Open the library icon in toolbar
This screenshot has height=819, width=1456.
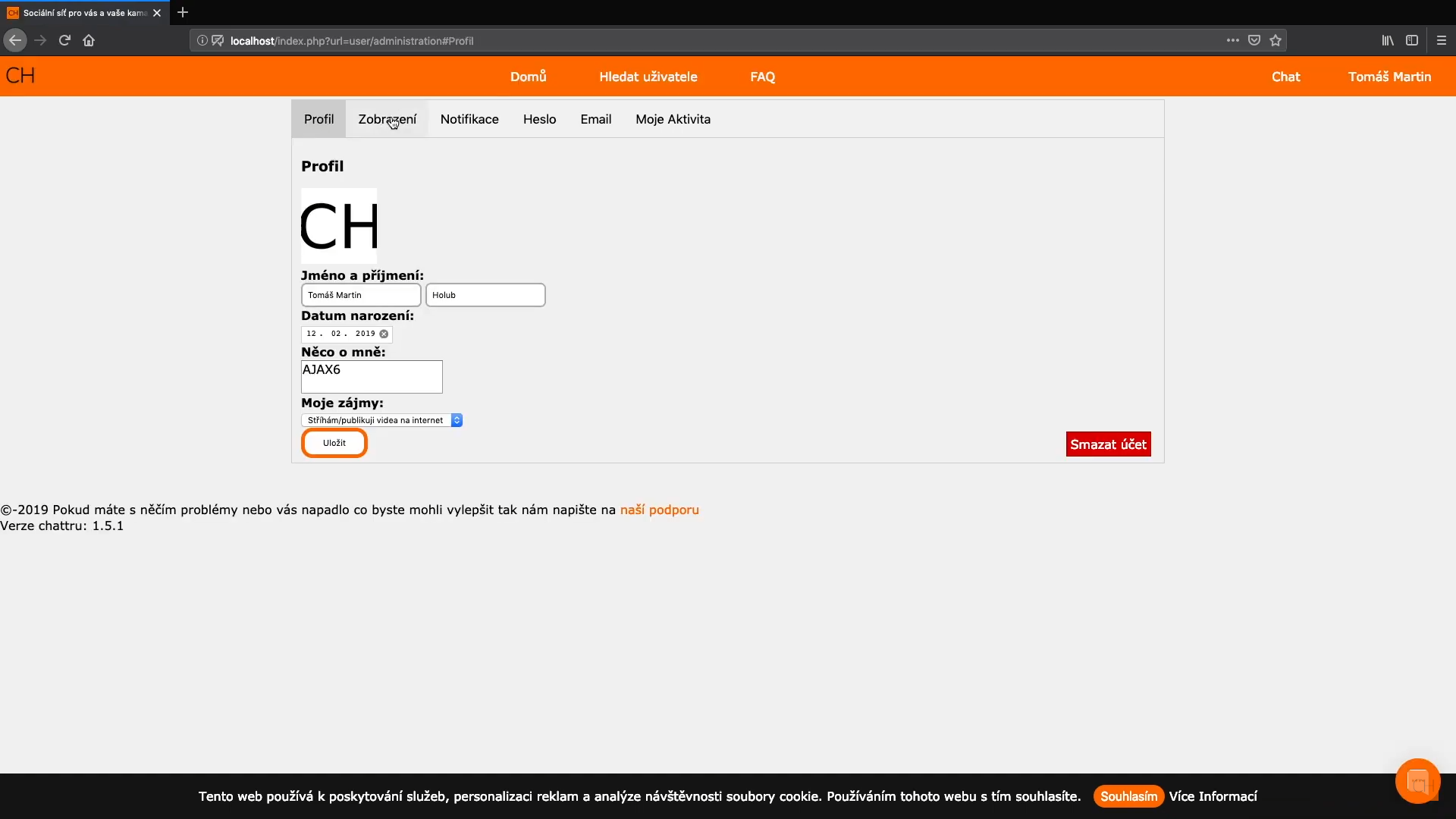[1388, 40]
